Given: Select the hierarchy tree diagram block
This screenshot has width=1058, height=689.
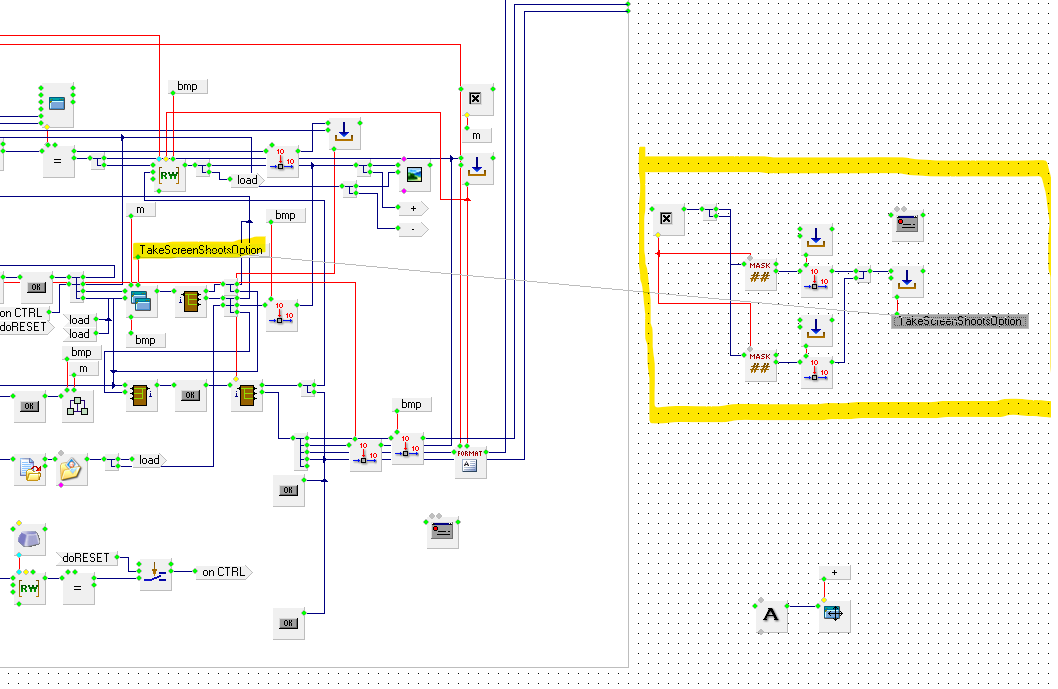Looking at the screenshot, I should point(78,404).
